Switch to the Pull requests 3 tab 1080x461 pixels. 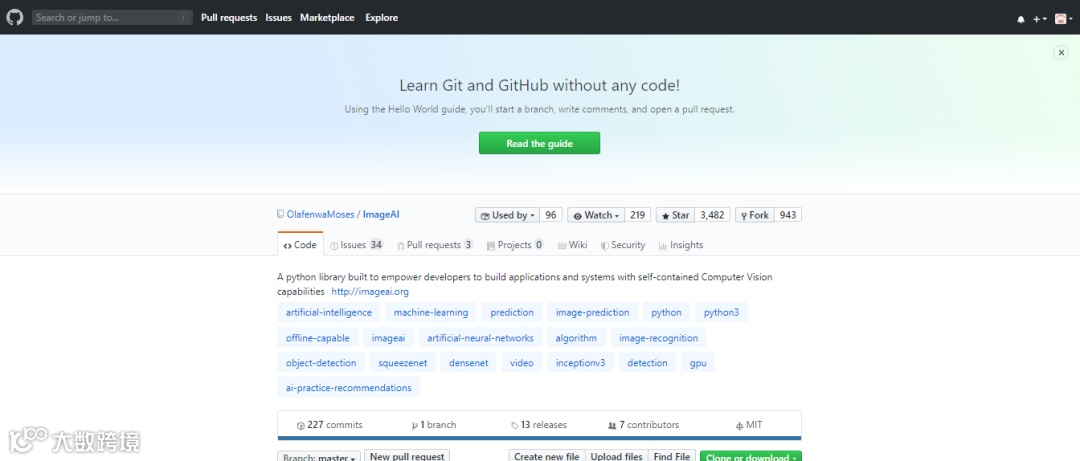point(435,245)
